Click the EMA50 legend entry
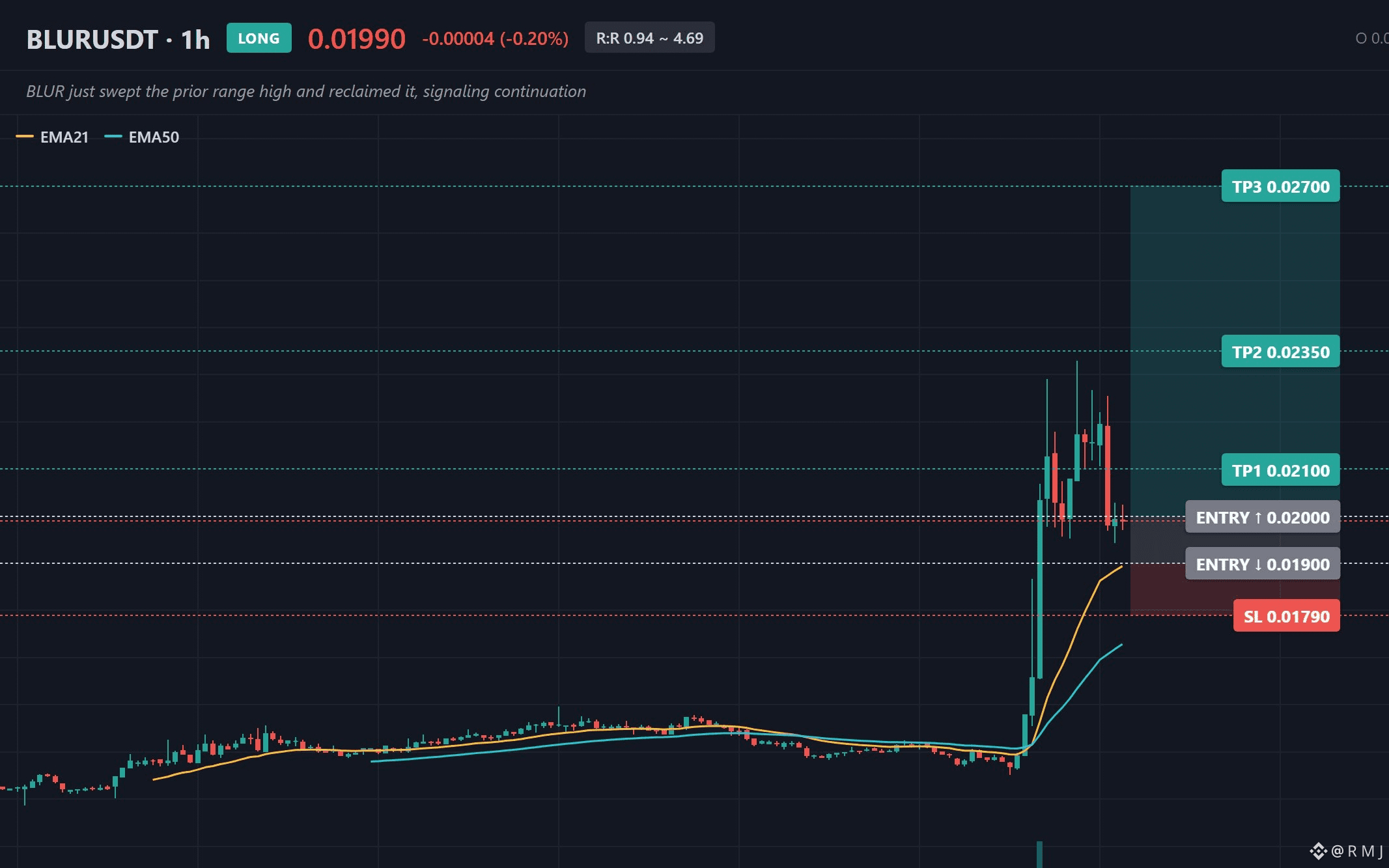Image resolution: width=1389 pixels, height=868 pixels. pos(142,137)
